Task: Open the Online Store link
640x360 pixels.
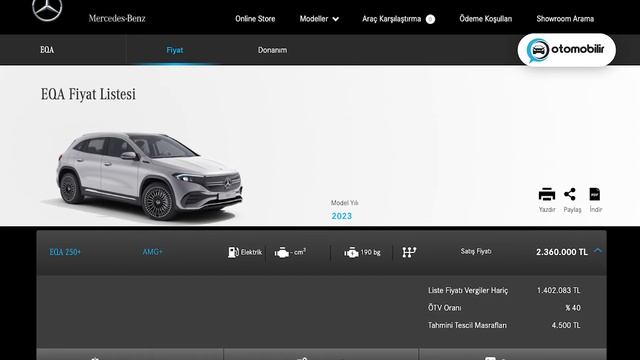Action: [x=255, y=19]
